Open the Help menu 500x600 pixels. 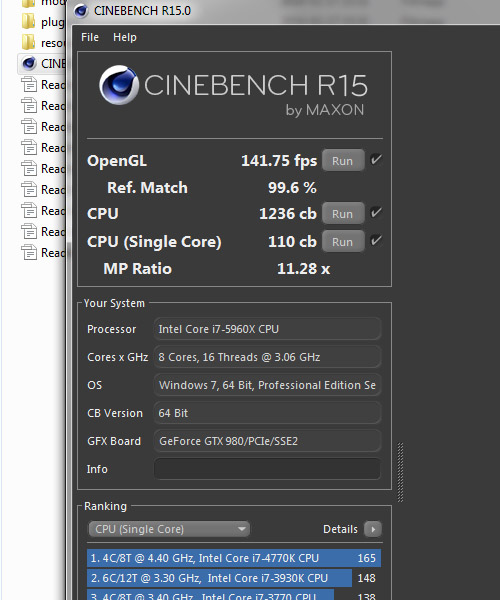pyautogui.click(x=125, y=37)
